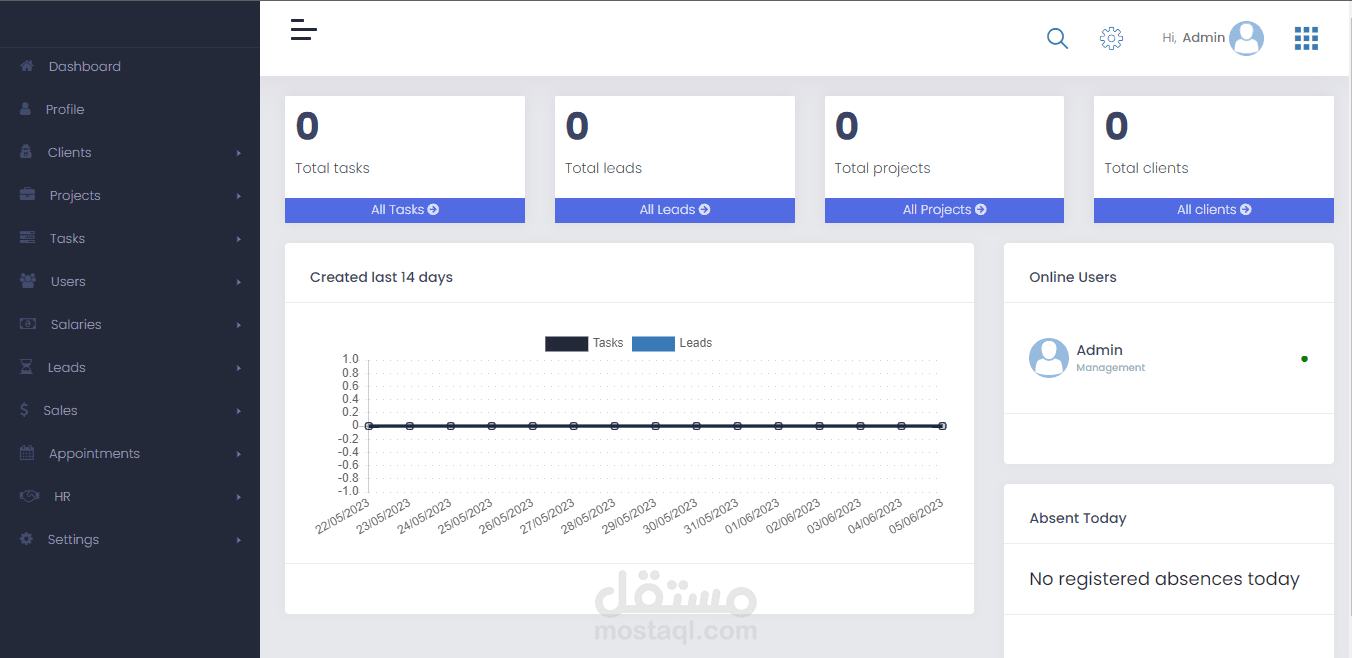Viewport: 1352px width, 658px height.
Task: Click the Salaries money icon in sidebar
Action: pos(28,324)
